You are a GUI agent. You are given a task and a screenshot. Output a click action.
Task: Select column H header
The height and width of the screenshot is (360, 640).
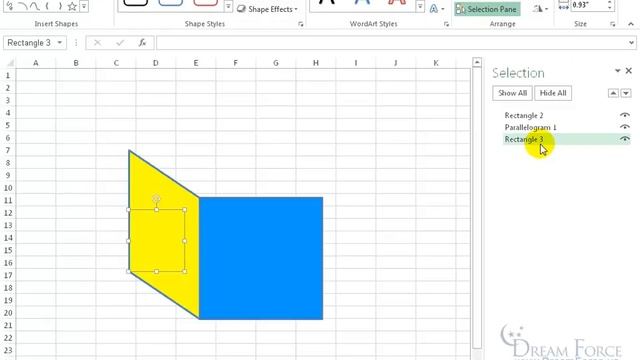(x=316, y=63)
